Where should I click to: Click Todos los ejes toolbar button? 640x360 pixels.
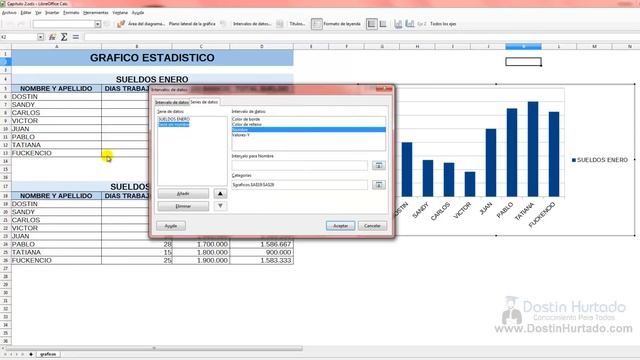tap(443, 24)
